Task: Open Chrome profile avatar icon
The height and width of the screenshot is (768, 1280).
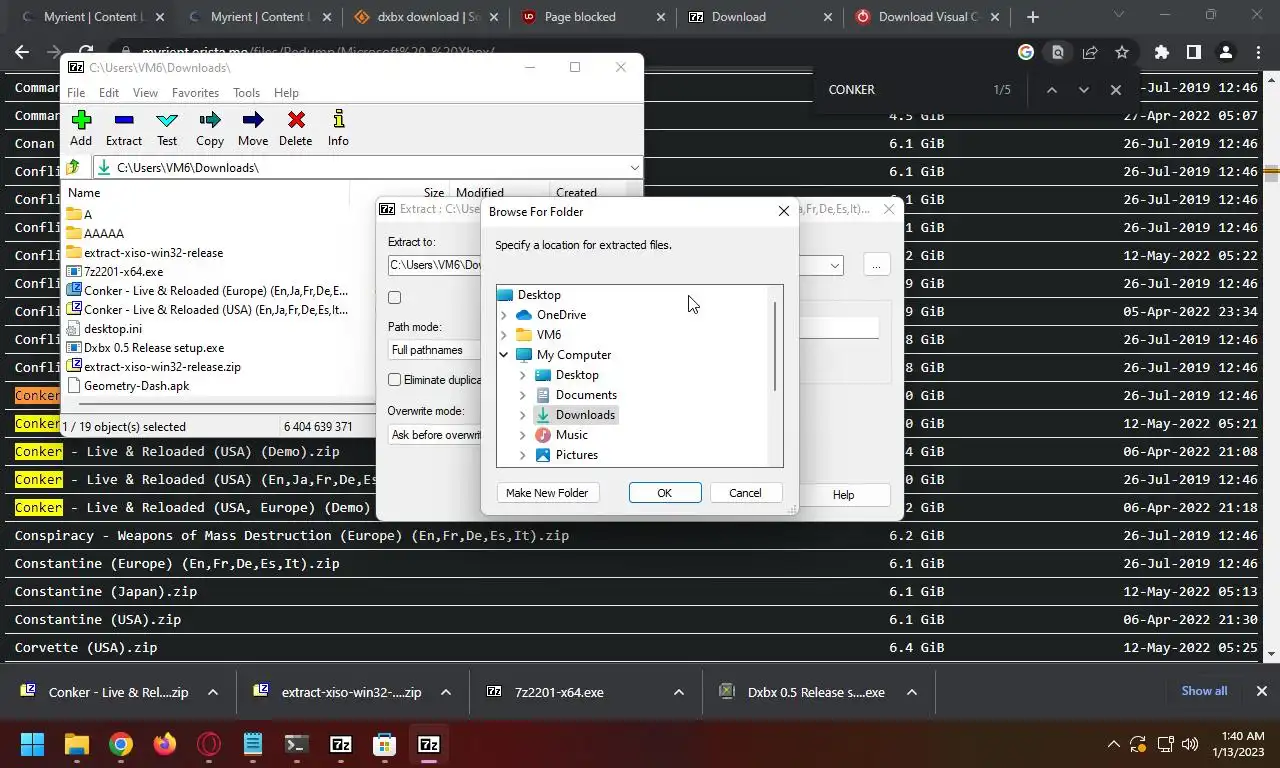Action: pos(1226,52)
